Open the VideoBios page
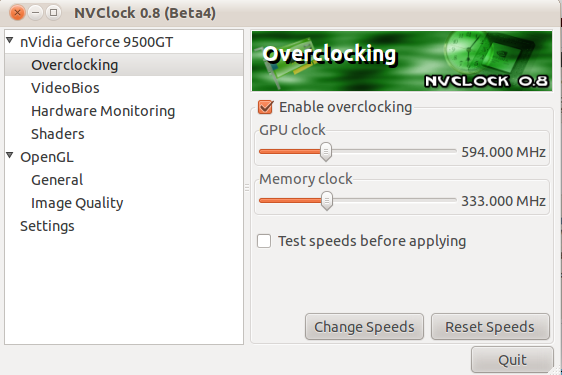The width and height of the screenshot is (562, 375). [65, 88]
